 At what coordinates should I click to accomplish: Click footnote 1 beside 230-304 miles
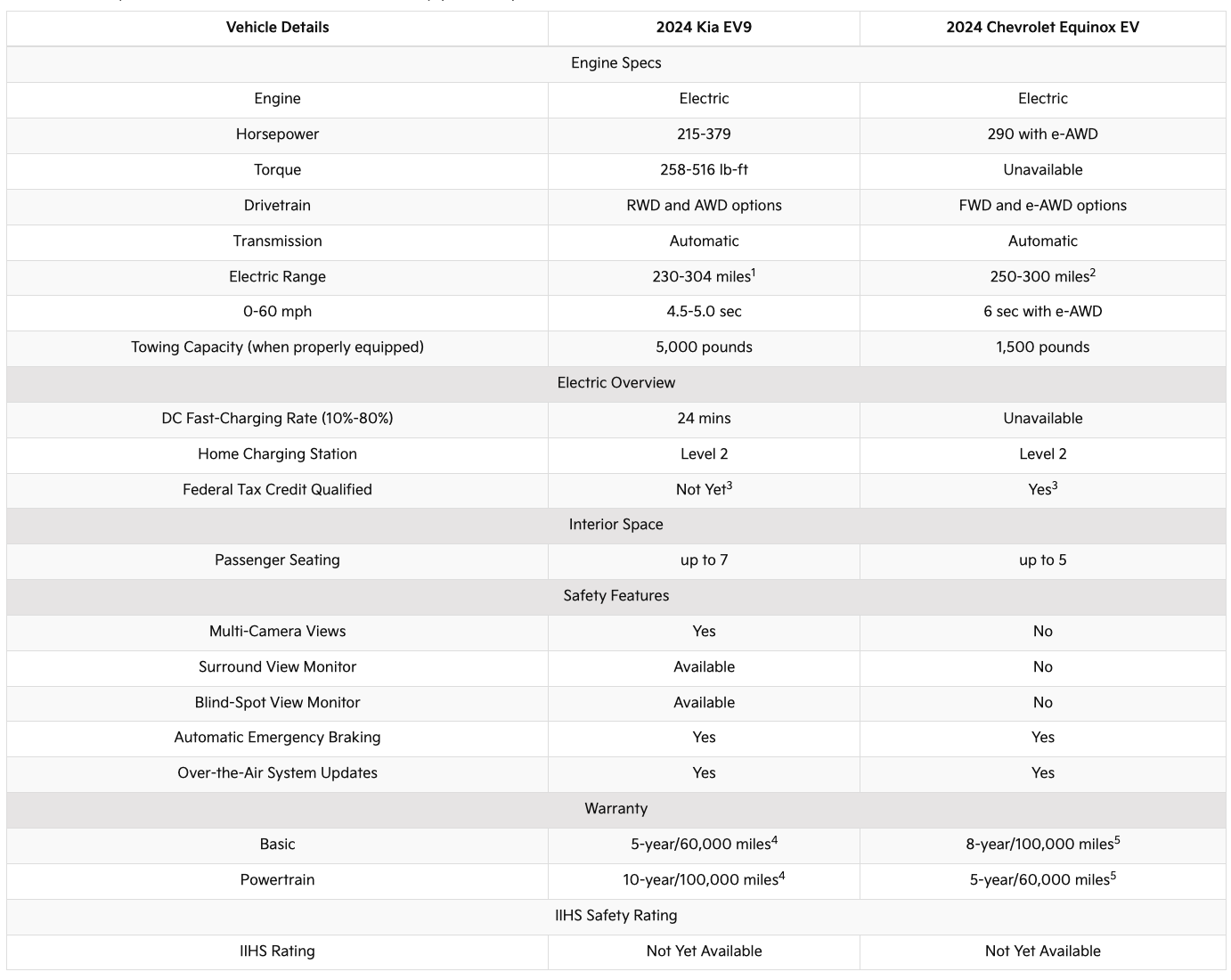pos(754,272)
